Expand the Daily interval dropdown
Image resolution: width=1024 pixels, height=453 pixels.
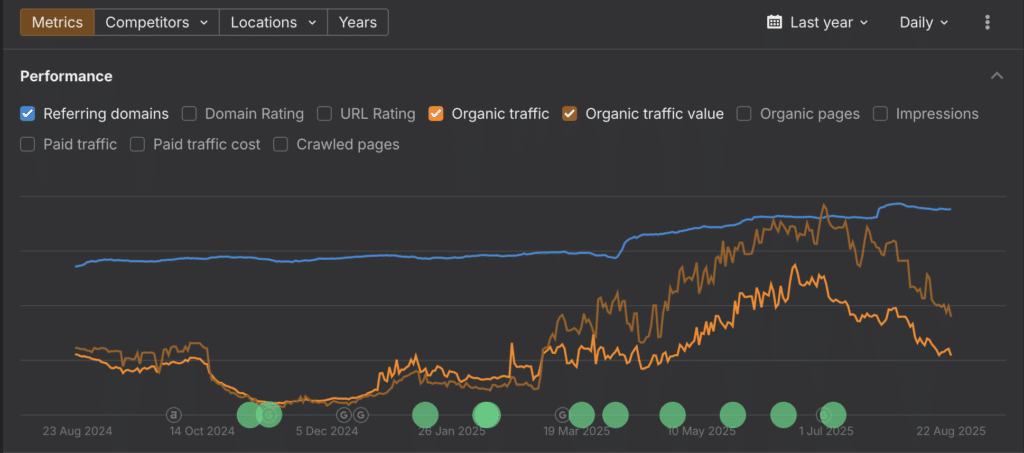click(x=924, y=22)
